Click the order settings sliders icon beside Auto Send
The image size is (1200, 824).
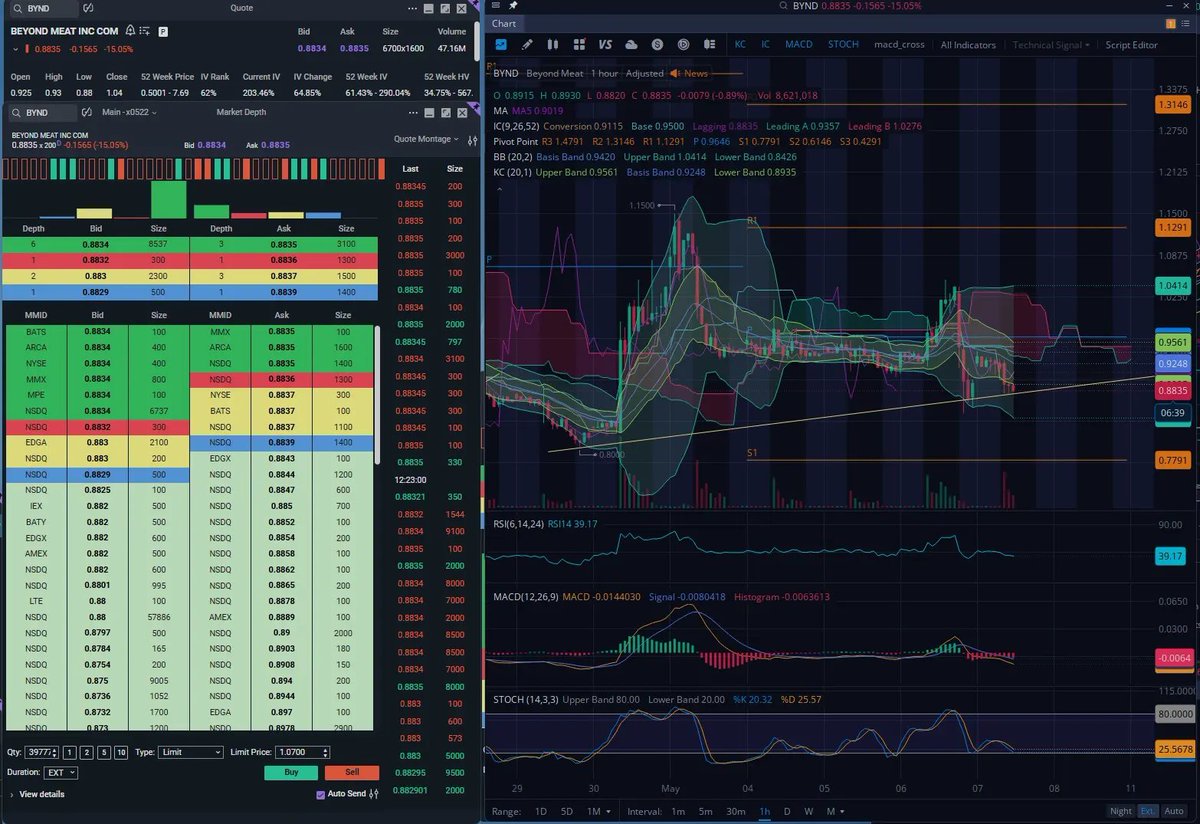click(x=374, y=794)
